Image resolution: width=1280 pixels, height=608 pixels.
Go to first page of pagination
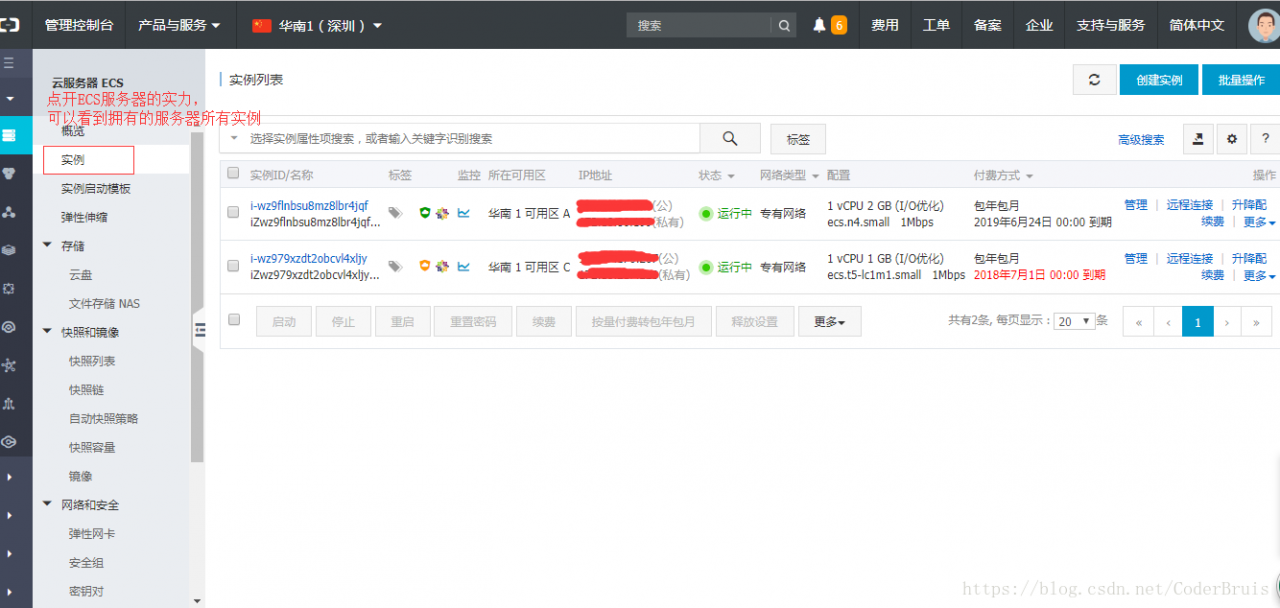click(x=1138, y=321)
